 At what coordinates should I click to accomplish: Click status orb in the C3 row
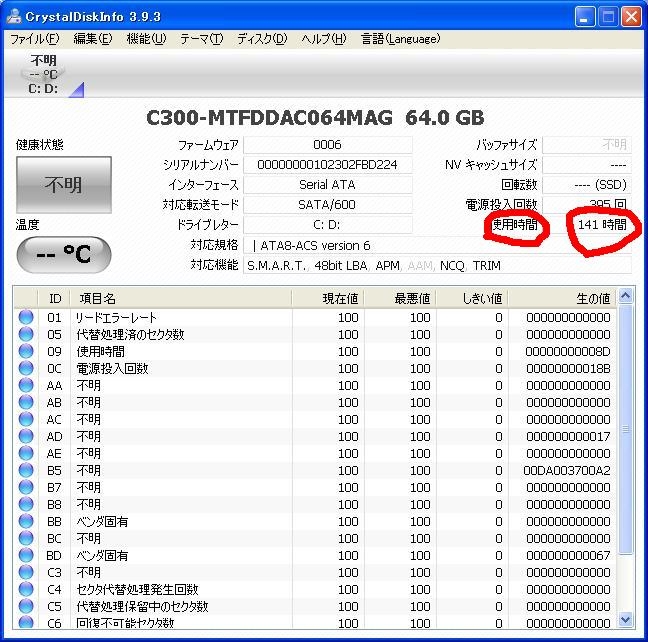click(26, 572)
